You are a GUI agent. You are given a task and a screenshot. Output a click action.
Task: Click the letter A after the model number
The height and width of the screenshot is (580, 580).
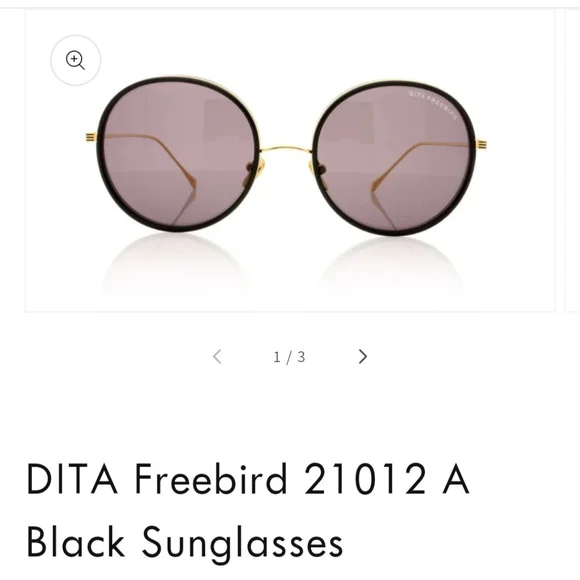click(456, 479)
